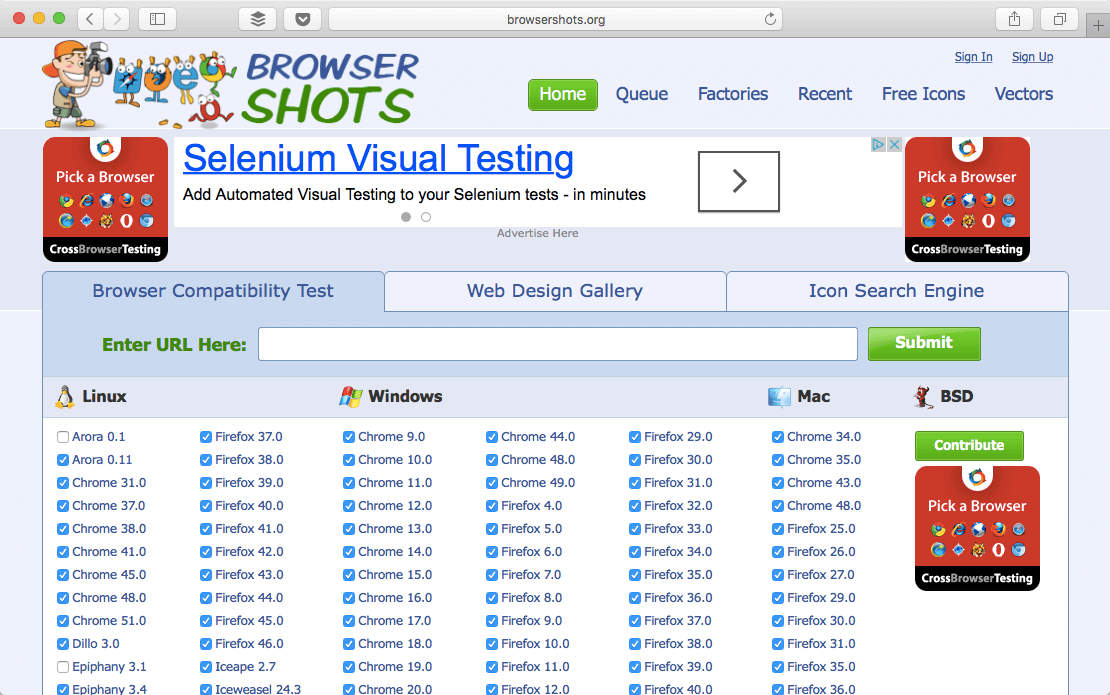Open top-right CrossBrowserTesting banner ad
The width and height of the screenshot is (1110, 695).
coord(967,200)
